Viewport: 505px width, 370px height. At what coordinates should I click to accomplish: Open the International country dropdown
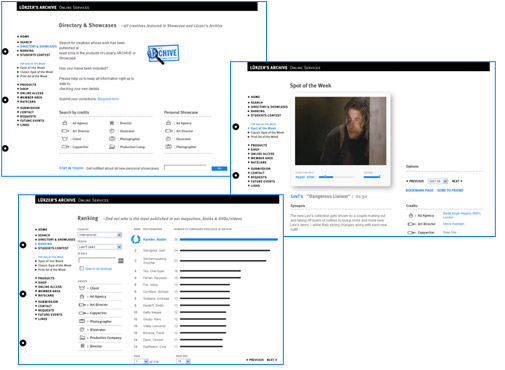click(x=100, y=235)
